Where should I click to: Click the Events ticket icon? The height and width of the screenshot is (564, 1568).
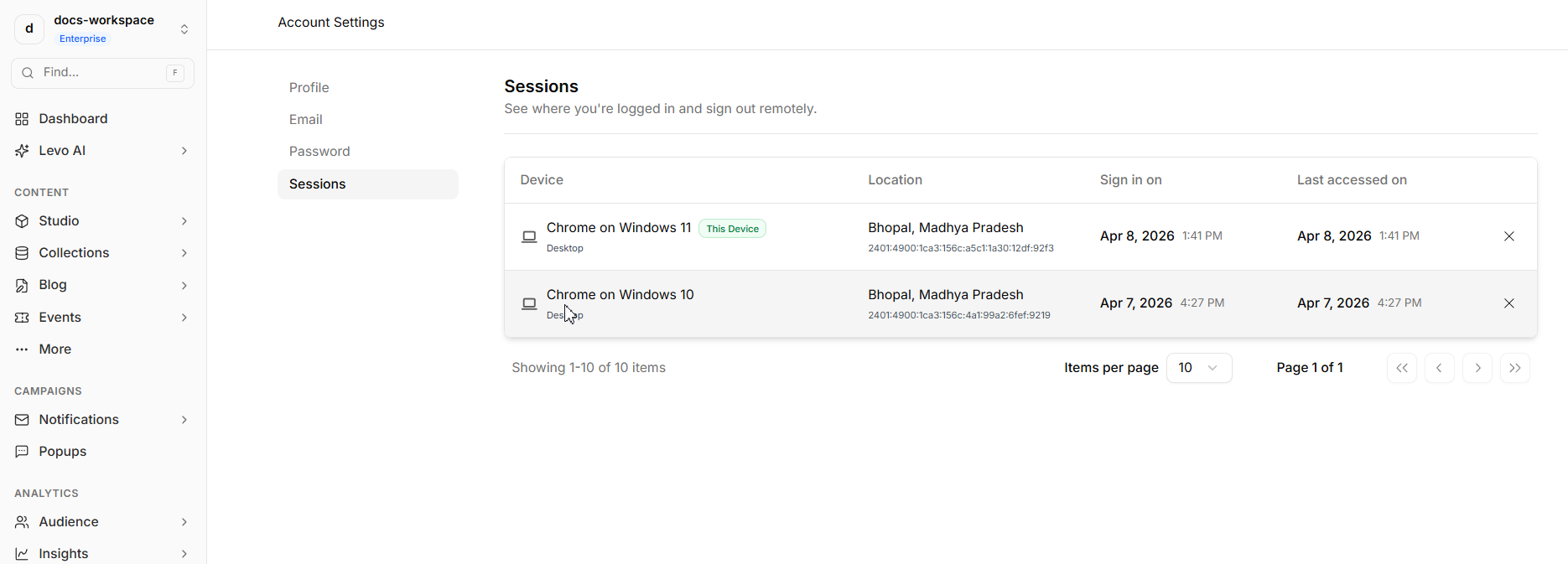pyautogui.click(x=22, y=318)
